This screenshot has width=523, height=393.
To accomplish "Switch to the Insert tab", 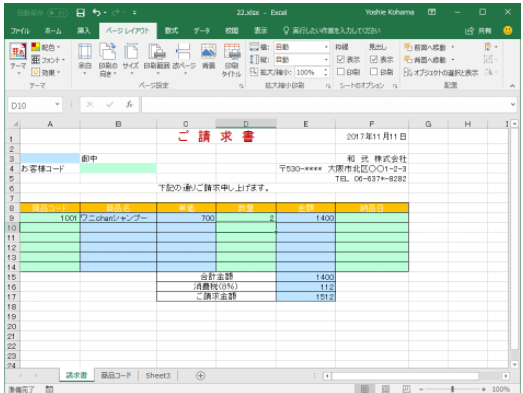I will (83, 31).
